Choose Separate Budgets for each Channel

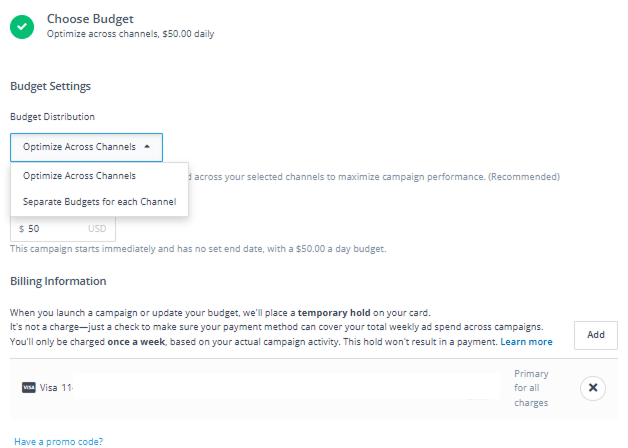pos(99,202)
